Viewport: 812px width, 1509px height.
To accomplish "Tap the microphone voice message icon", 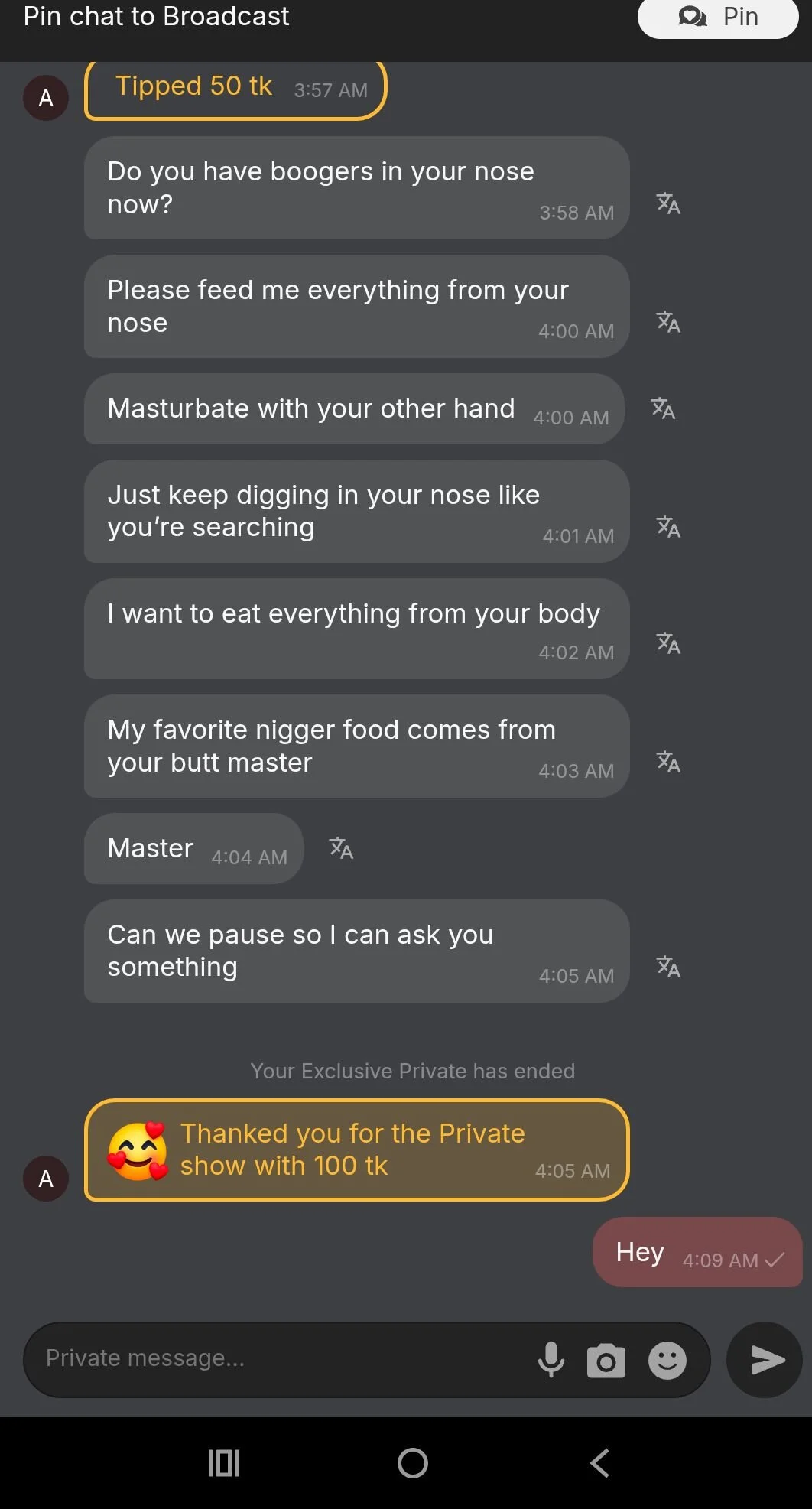I will coord(551,1360).
